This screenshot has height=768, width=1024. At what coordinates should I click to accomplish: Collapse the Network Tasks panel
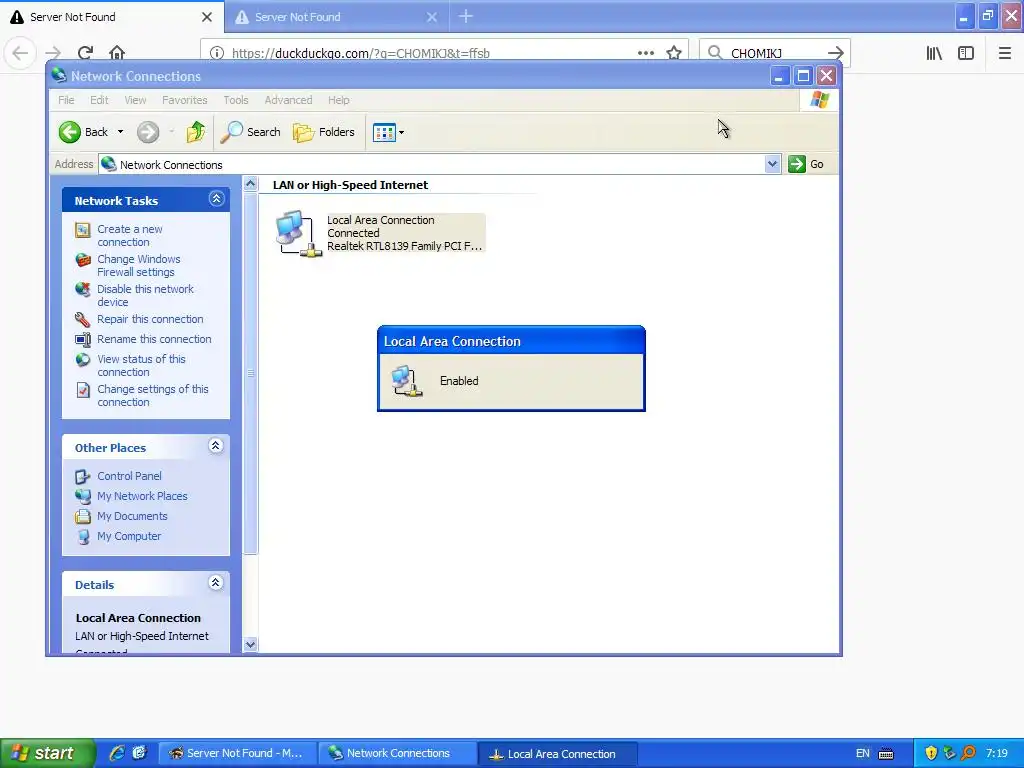click(x=216, y=199)
